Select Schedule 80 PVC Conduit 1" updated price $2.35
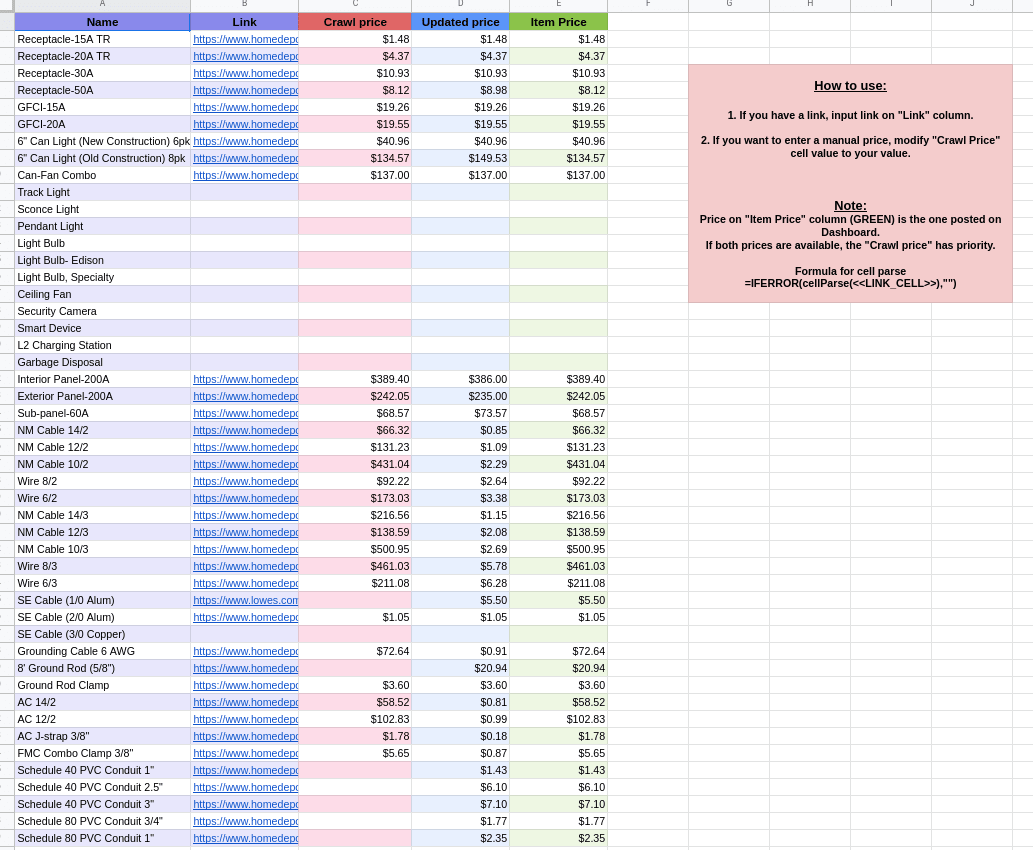Viewport: 1033px width, 850px height. (x=461, y=838)
